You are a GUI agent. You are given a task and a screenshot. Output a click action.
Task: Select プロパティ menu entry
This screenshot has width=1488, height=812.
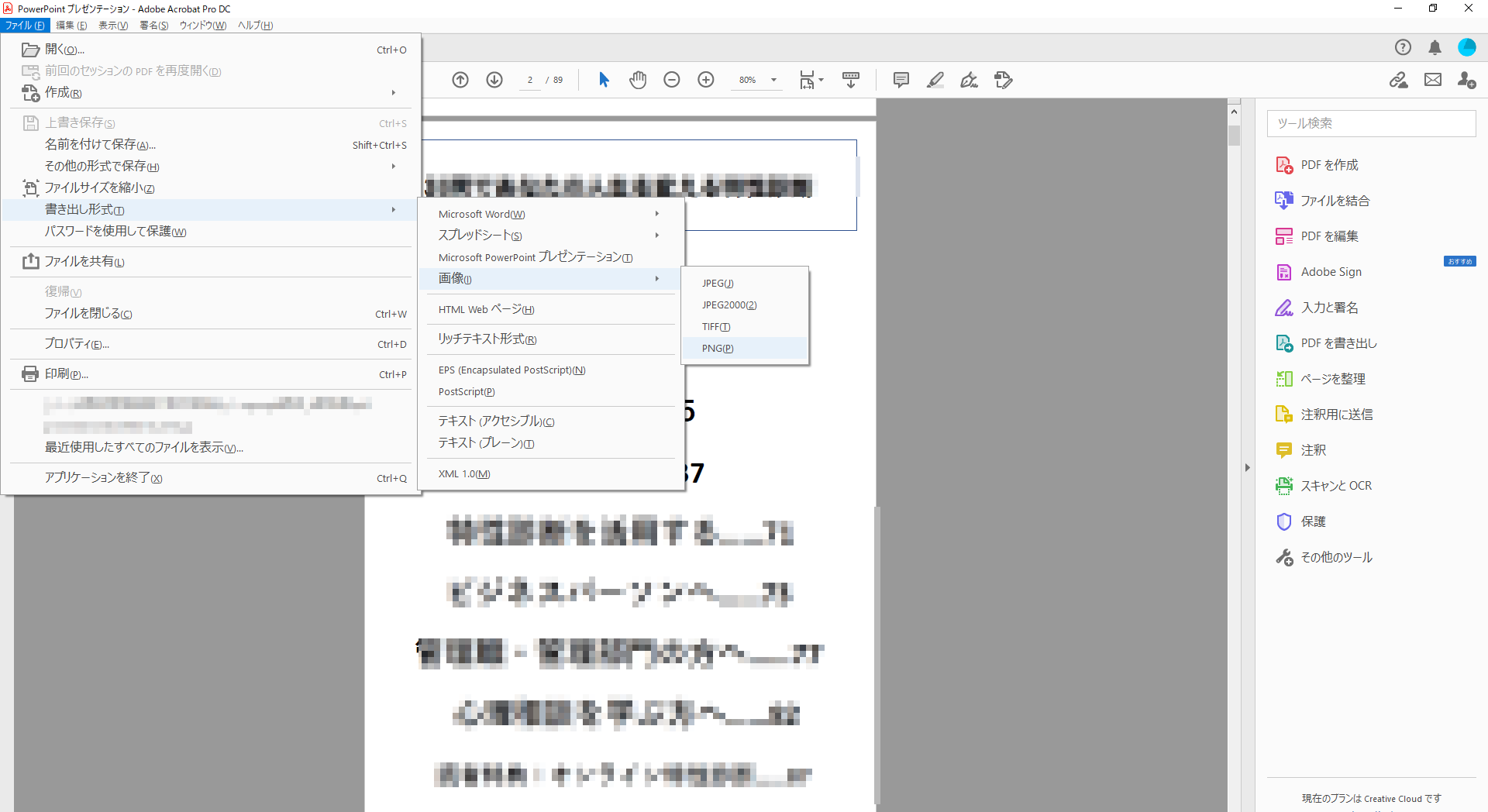coord(211,344)
